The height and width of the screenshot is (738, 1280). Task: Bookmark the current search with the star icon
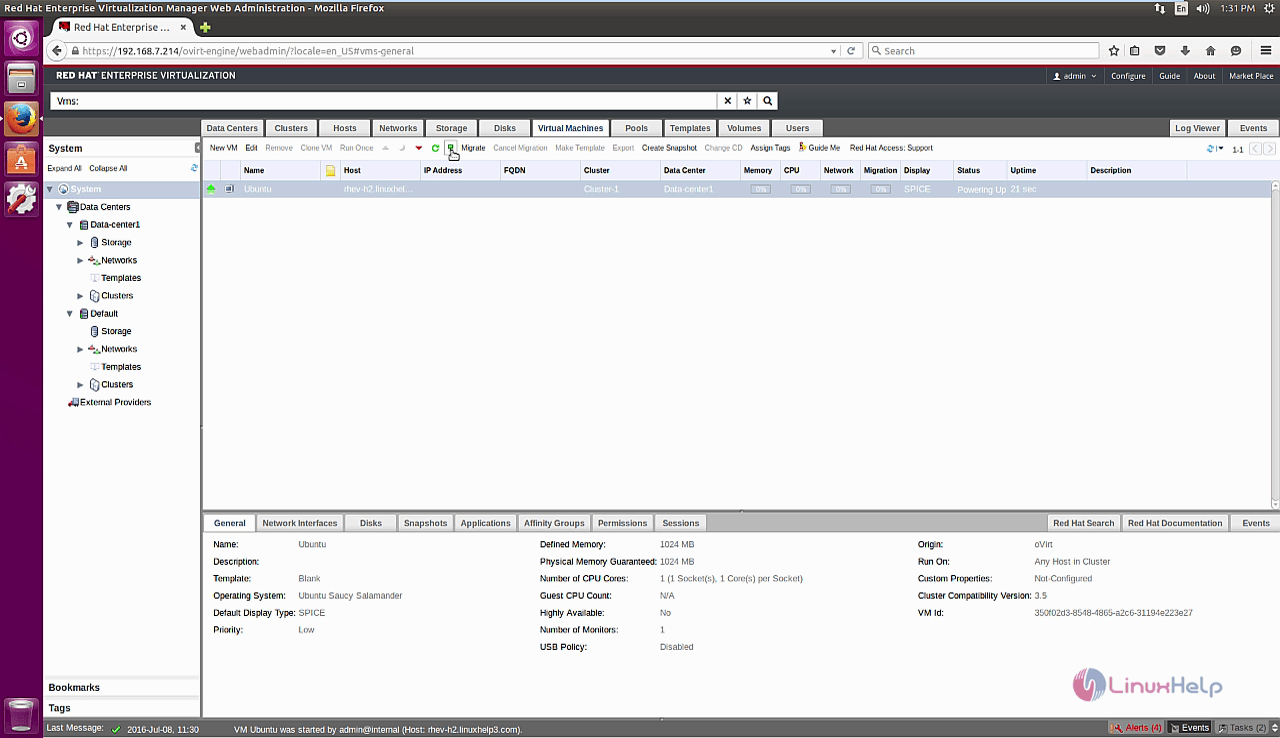point(747,101)
